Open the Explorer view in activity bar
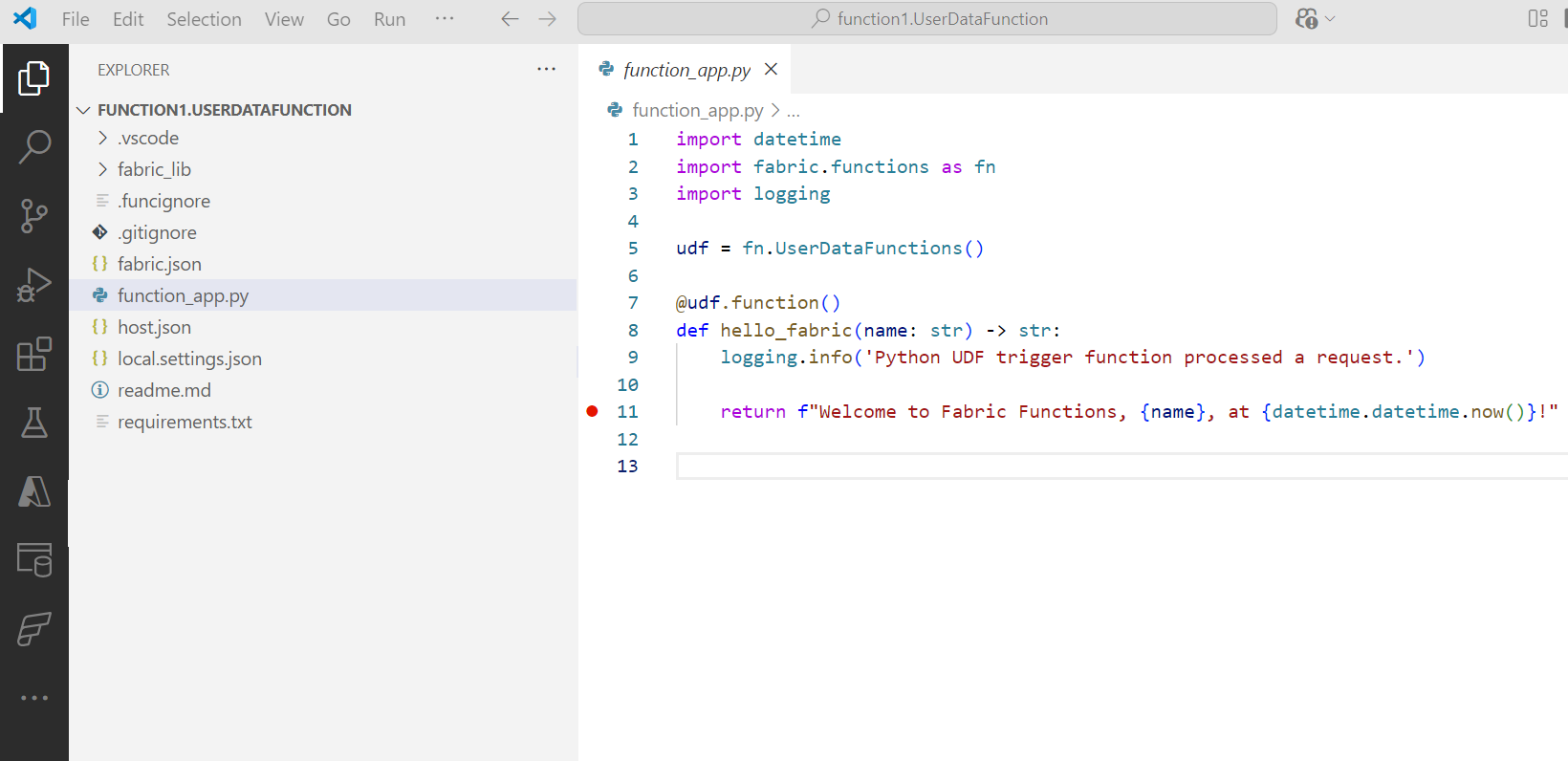 34,78
